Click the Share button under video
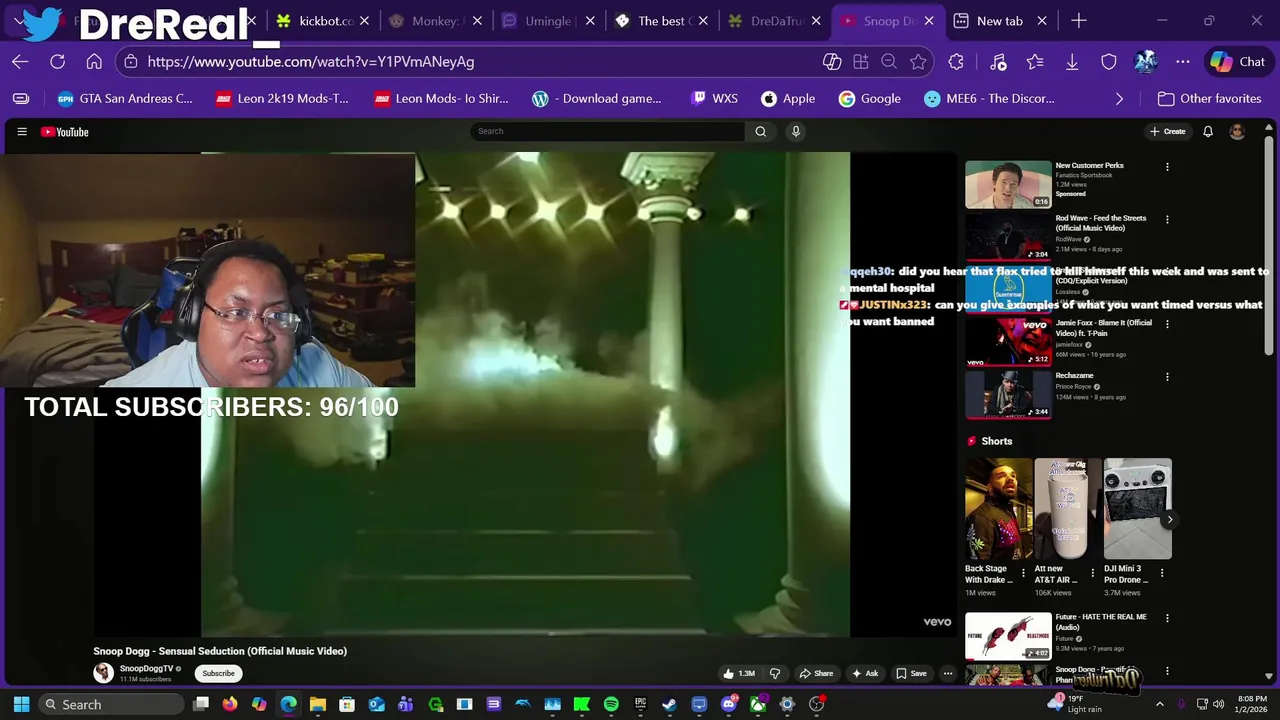The width and height of the screenshot is (1280, 720). point(816,673)
